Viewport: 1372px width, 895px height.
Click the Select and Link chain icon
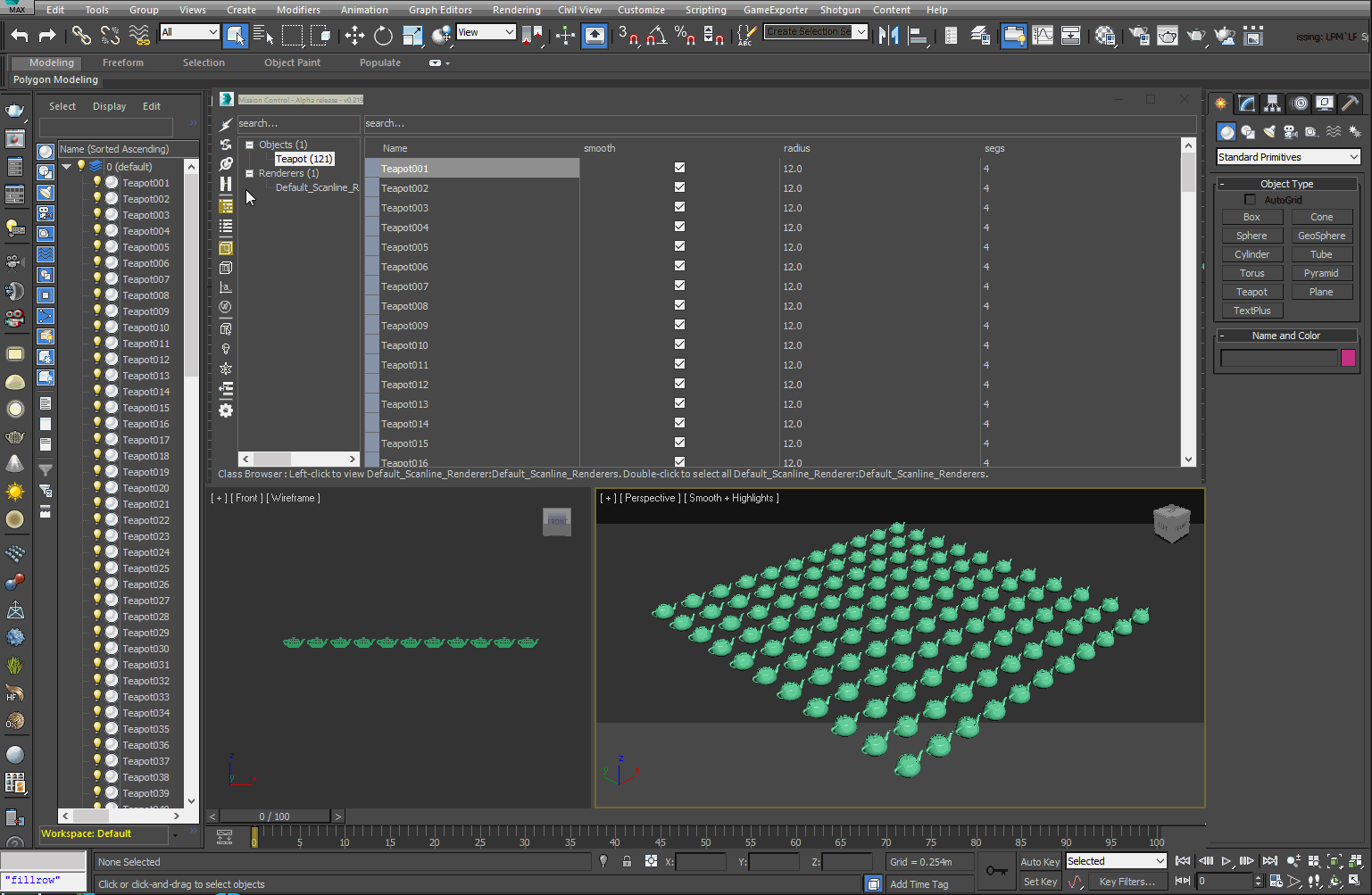[x=81, y=36]
